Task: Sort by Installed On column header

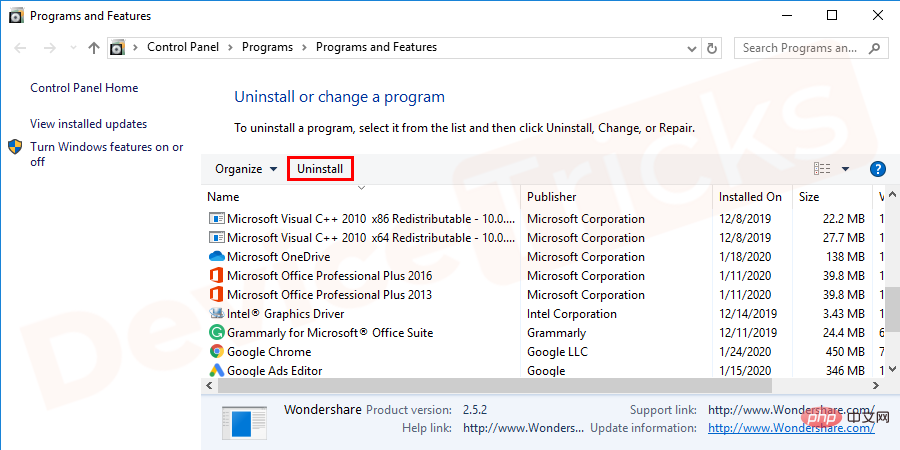Action: coord(752,197)
